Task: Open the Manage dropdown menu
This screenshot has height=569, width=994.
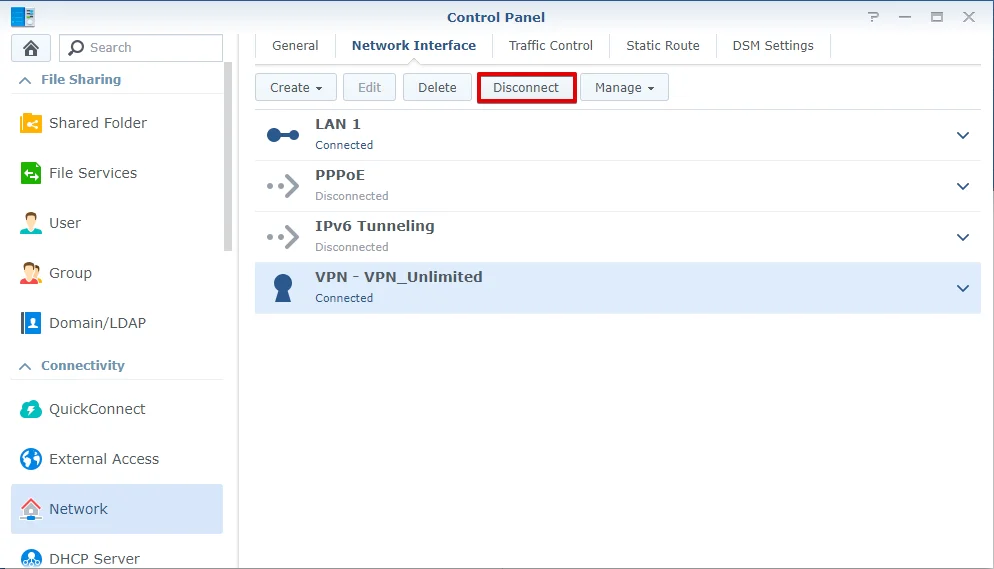Action: pyautogui.click(x=624, y=88)
